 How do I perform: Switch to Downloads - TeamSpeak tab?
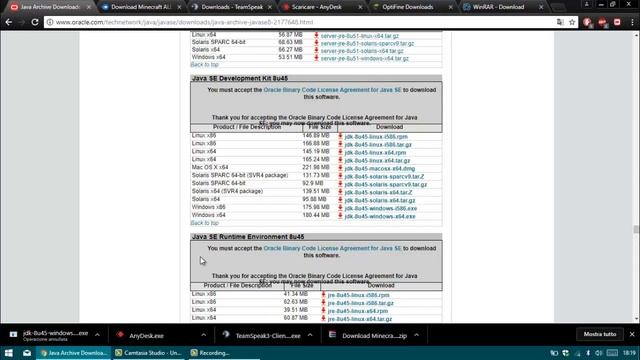(231, 7)
